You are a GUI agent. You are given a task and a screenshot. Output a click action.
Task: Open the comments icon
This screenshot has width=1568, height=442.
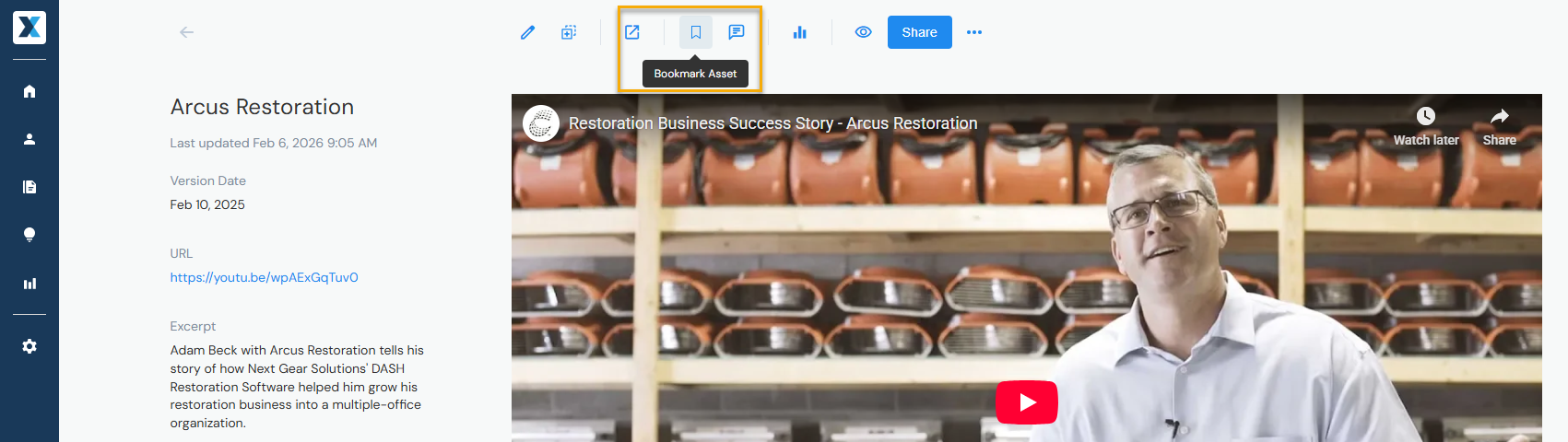737,32
